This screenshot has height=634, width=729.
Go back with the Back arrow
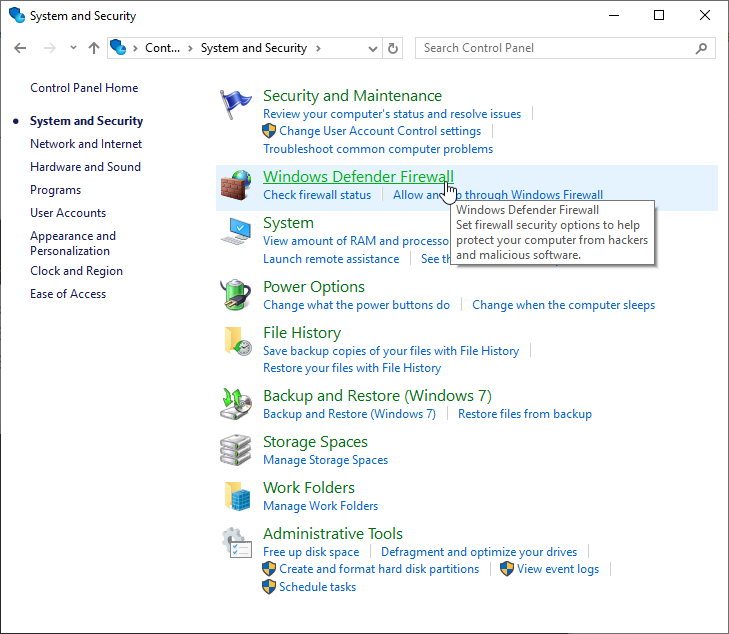[20, 48]
